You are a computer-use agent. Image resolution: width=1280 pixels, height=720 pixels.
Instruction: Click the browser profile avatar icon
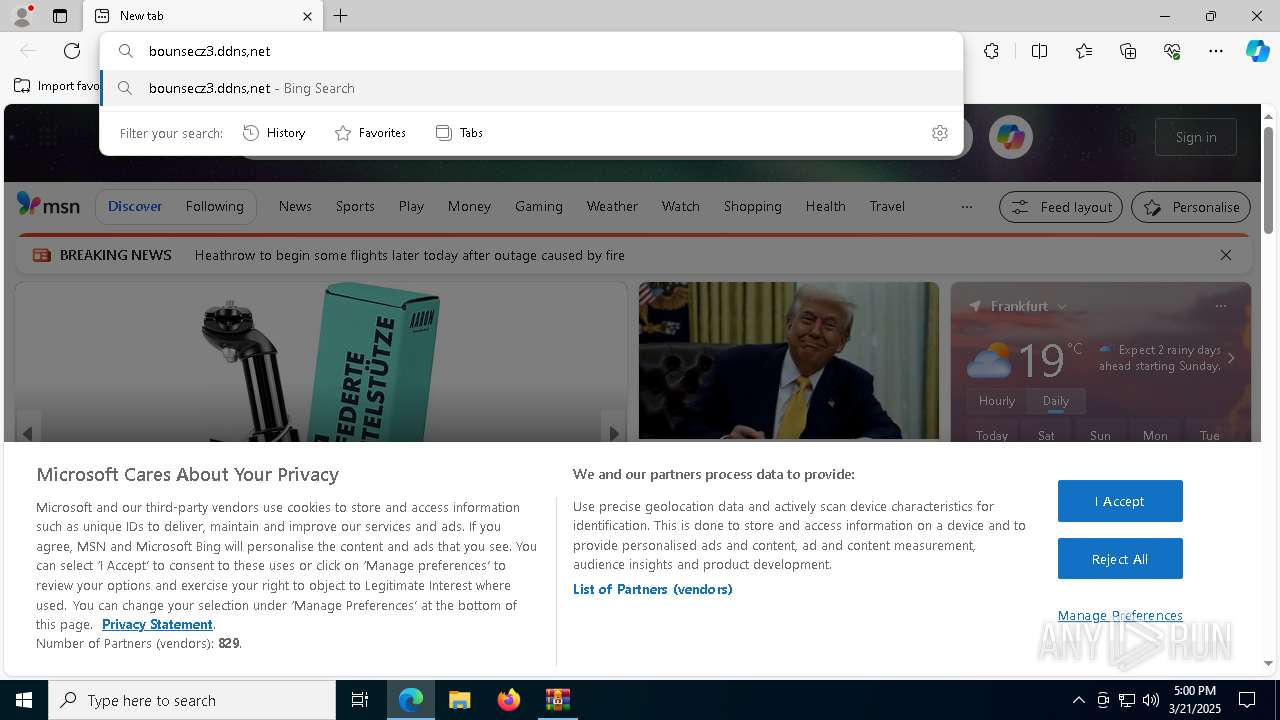coord(22,16)
